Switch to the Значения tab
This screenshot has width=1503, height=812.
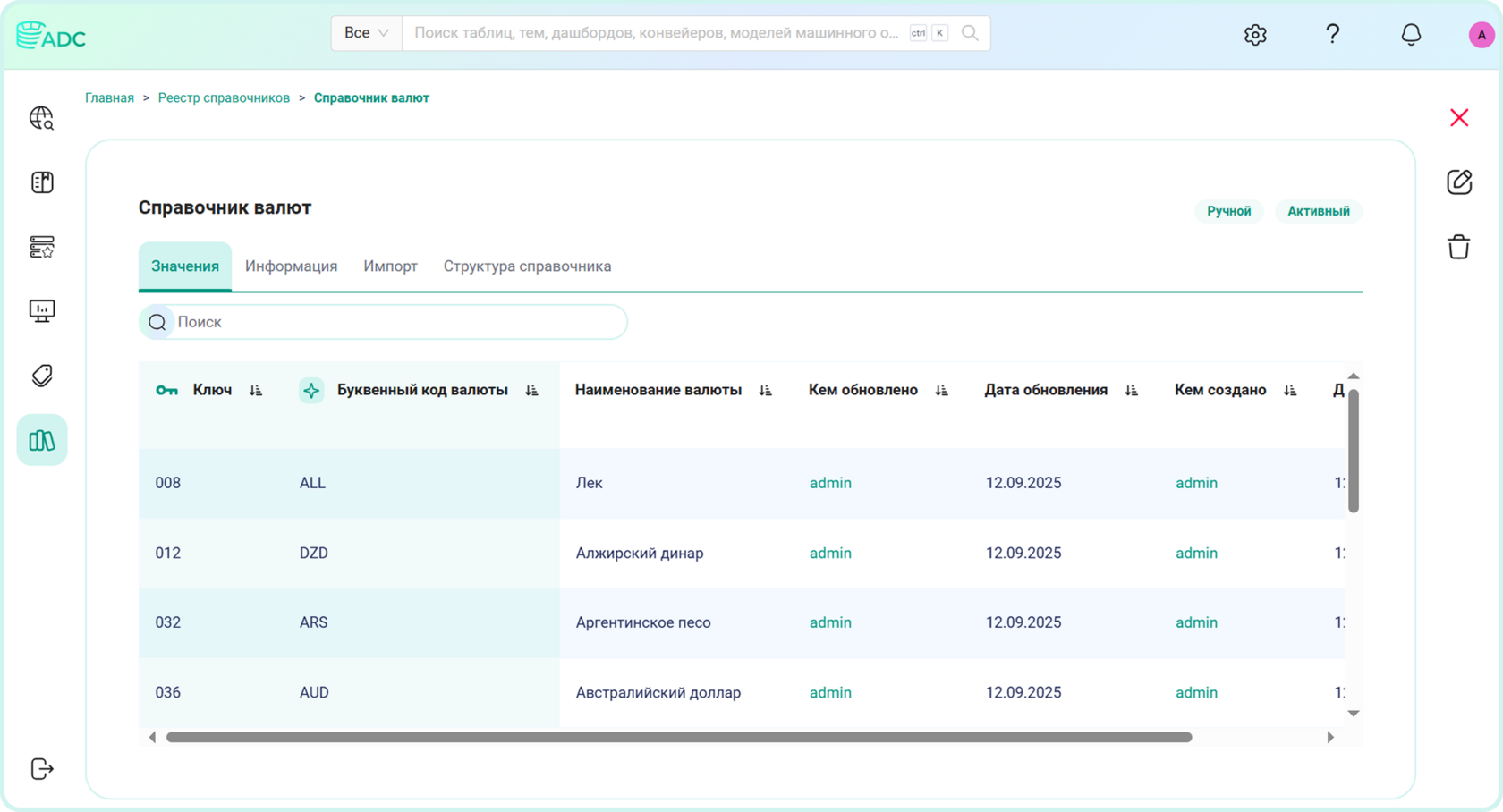185,266
